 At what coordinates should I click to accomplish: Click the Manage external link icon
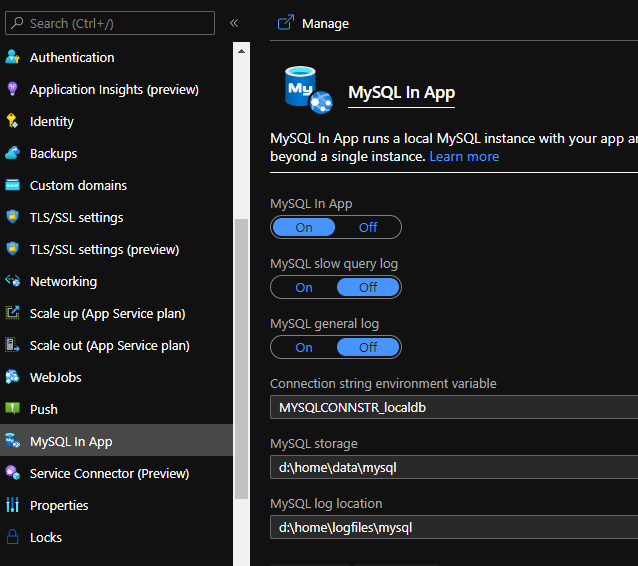tap(286, 23)
